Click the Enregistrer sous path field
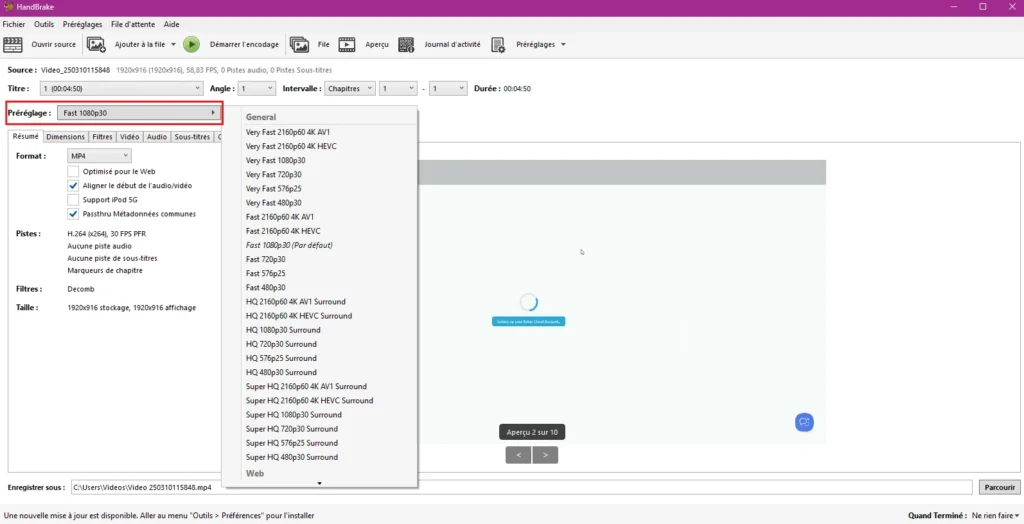This screenshot has height=524, width=1024. click(521, 487)
